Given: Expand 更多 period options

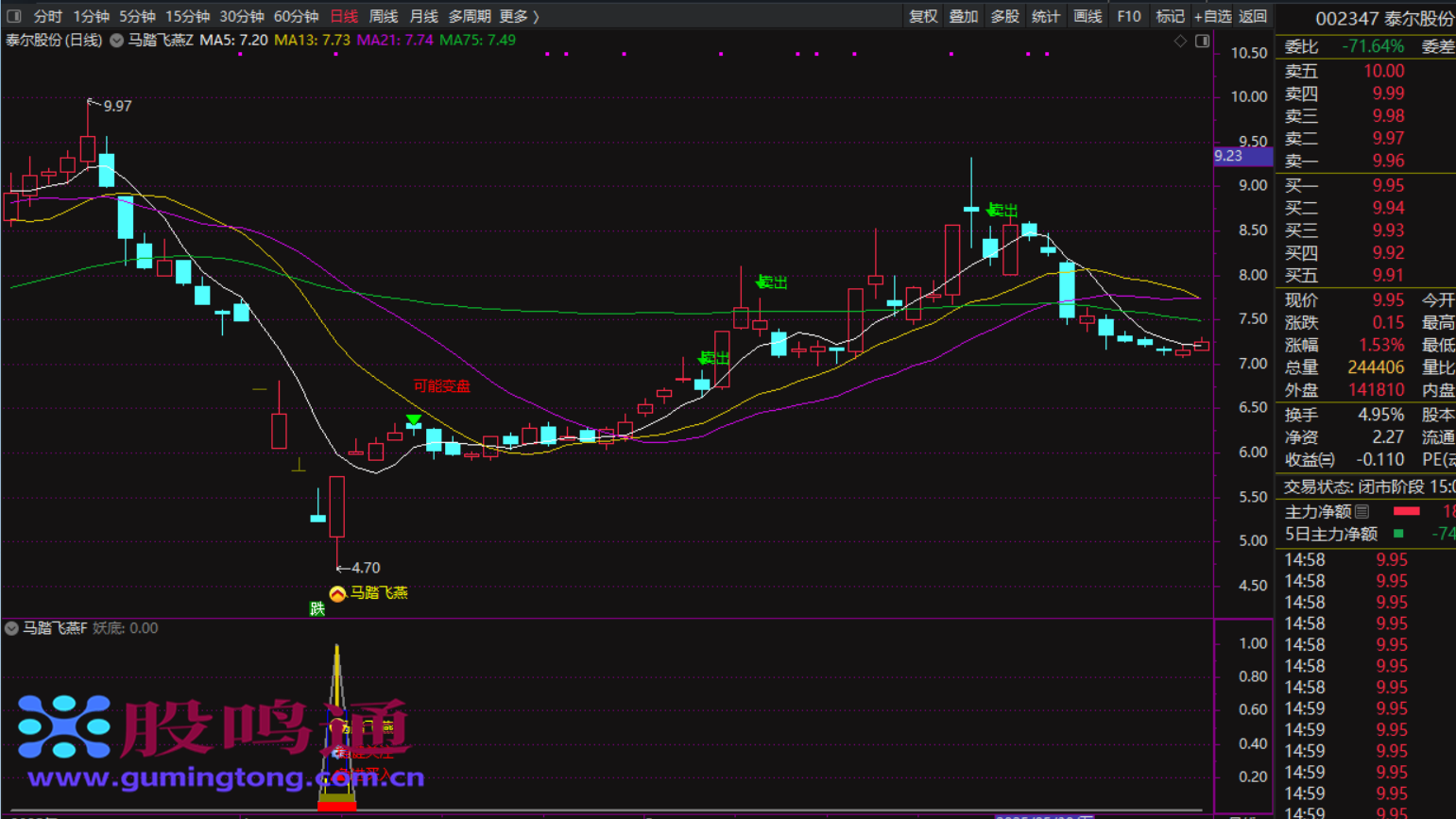Looking at the screenshot, I should (519, 16).
